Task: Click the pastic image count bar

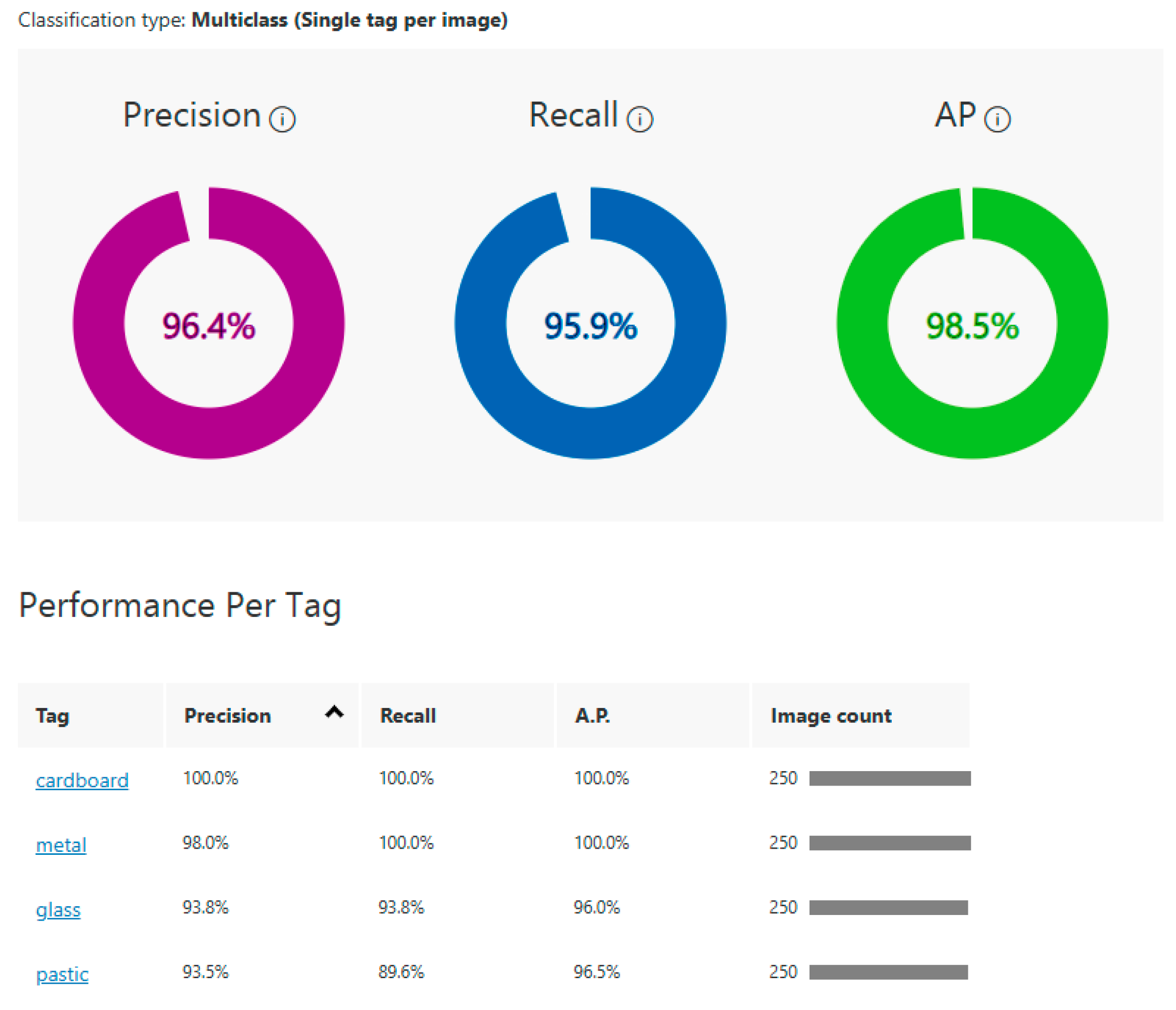Action: click(x=888, y=972)
